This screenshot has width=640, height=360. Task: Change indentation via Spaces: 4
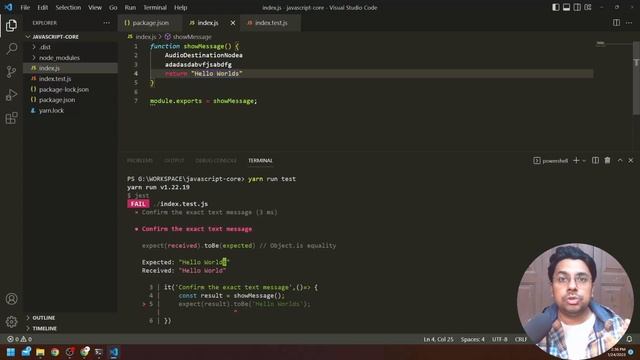(473, 339)
